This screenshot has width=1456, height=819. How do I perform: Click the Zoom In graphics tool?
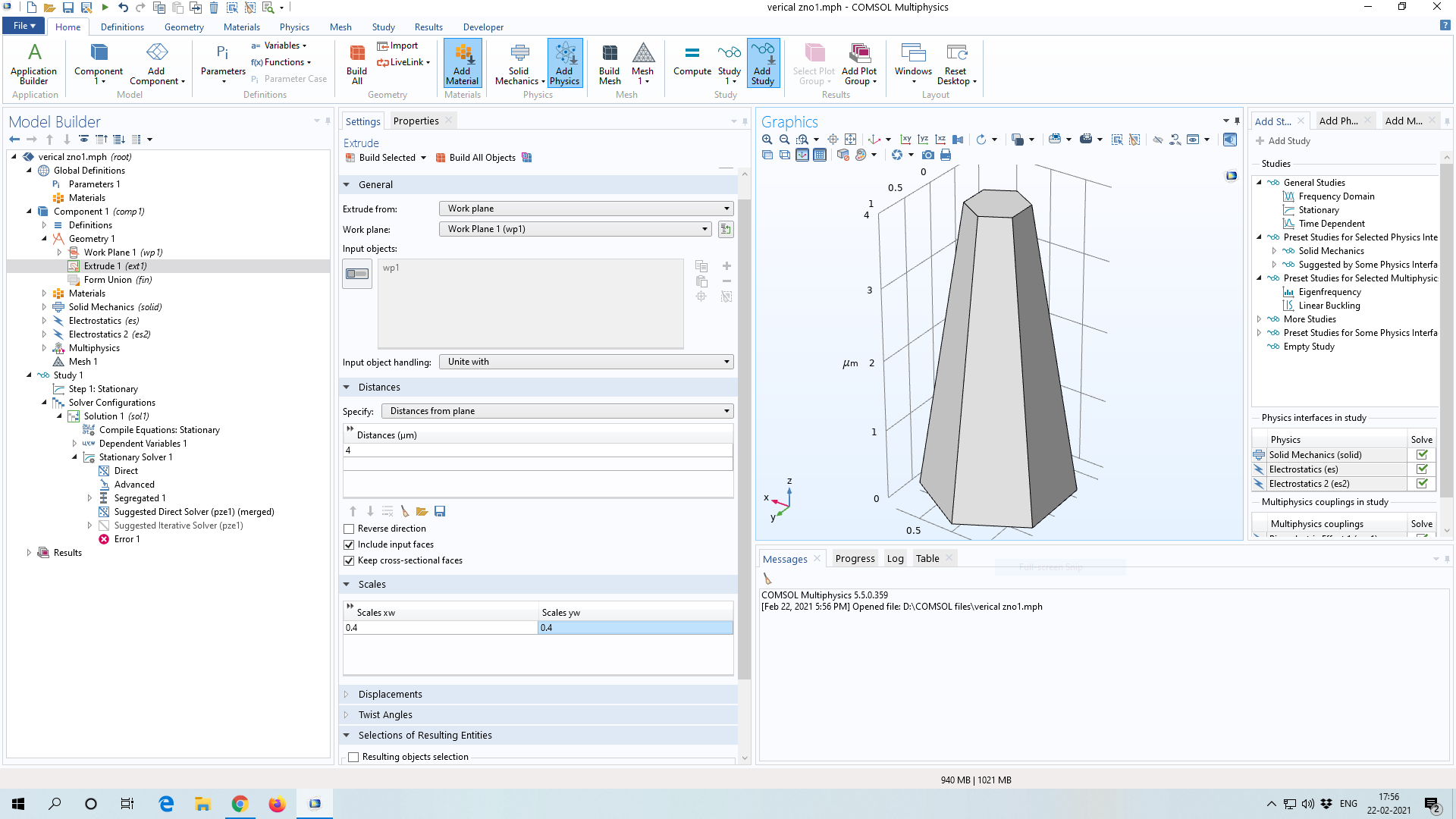(767, 140)
